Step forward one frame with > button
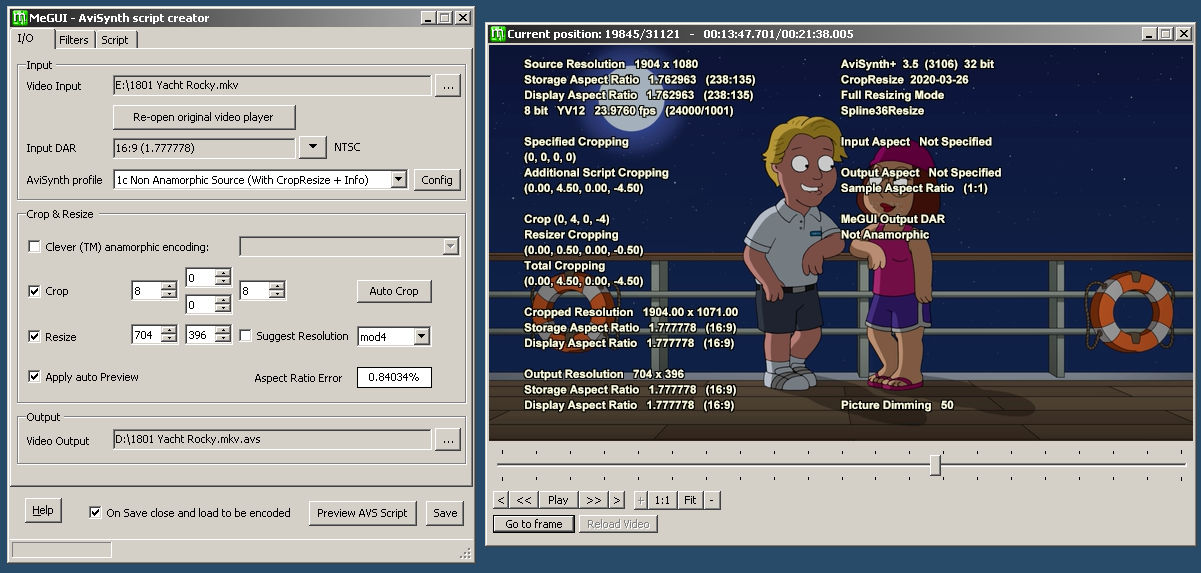Image resolution: width=1201 pixels, height=573 pixels. [x=616, y=500]
